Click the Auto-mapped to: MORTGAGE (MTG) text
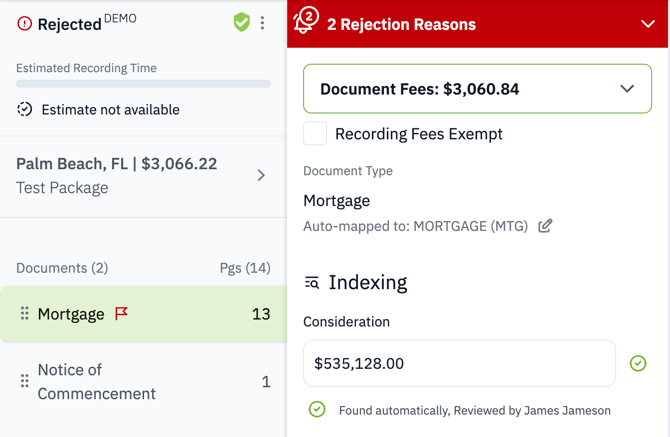670x437 pixels. pos(416,226)
